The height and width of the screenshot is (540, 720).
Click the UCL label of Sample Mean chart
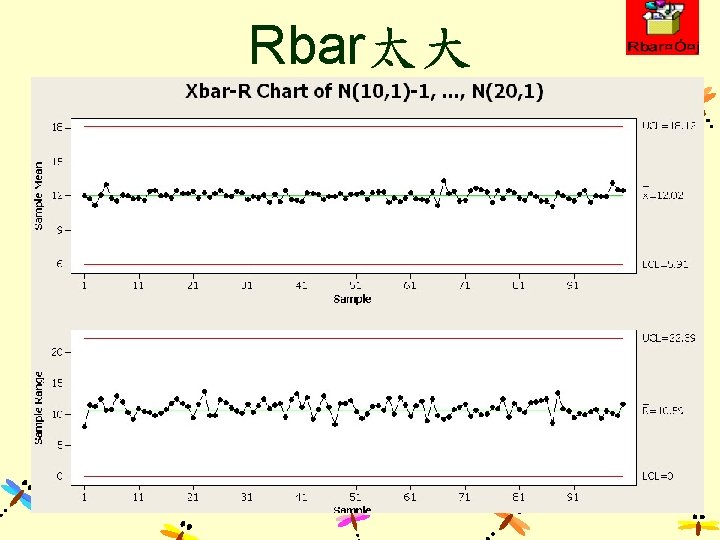click(669, 125)
